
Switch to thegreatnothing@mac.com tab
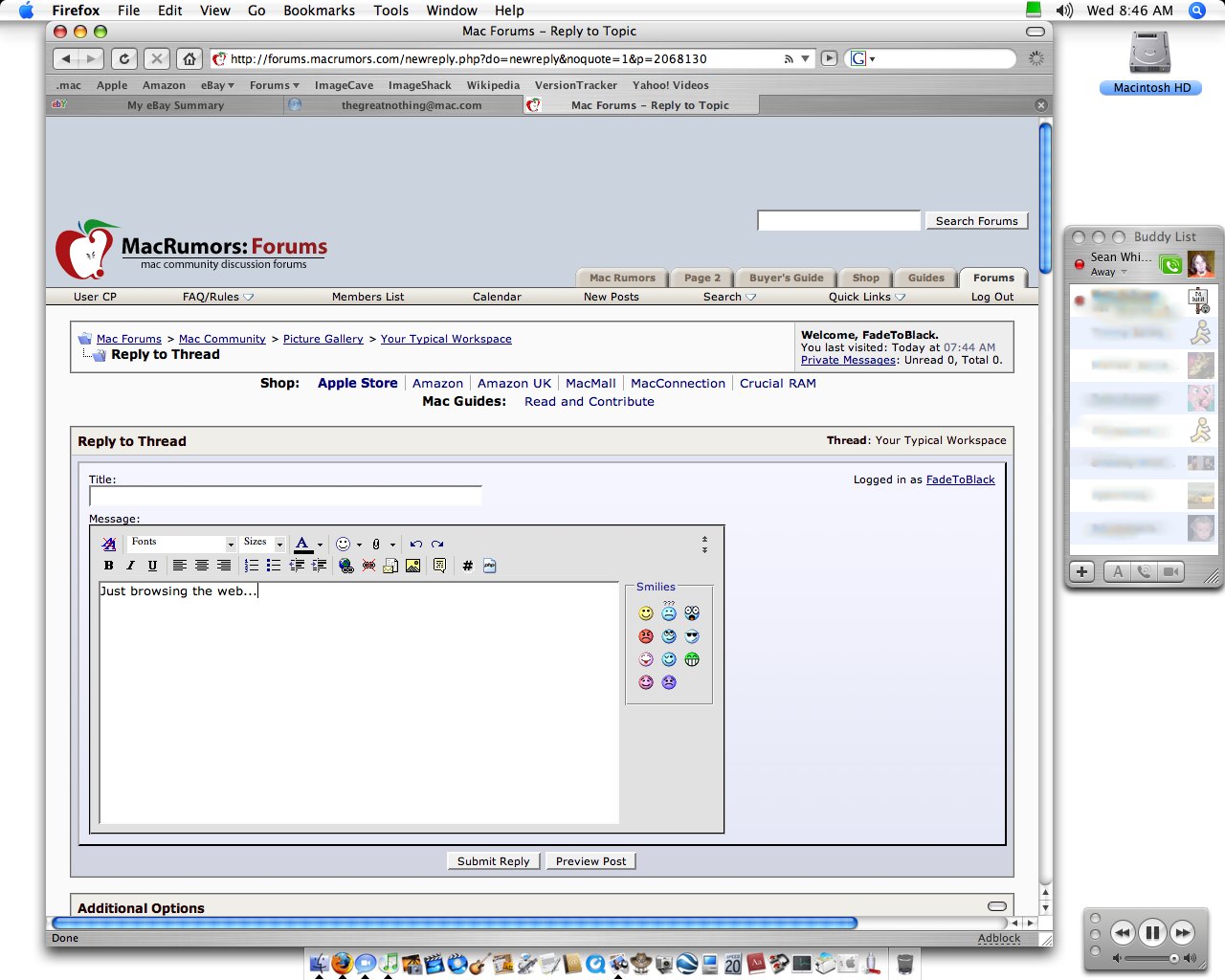[412, 105]
